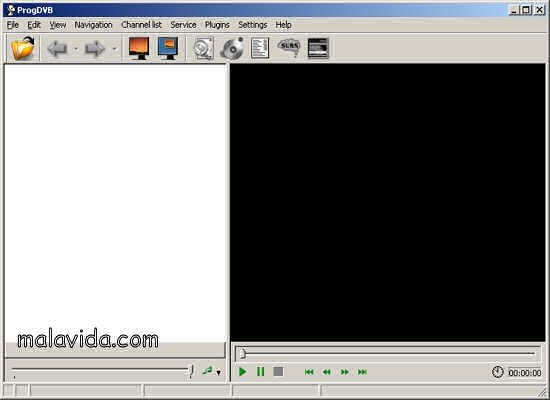Click the blue picture-in-picture monitor icon
550x400 pixels.
coord(168,48)
